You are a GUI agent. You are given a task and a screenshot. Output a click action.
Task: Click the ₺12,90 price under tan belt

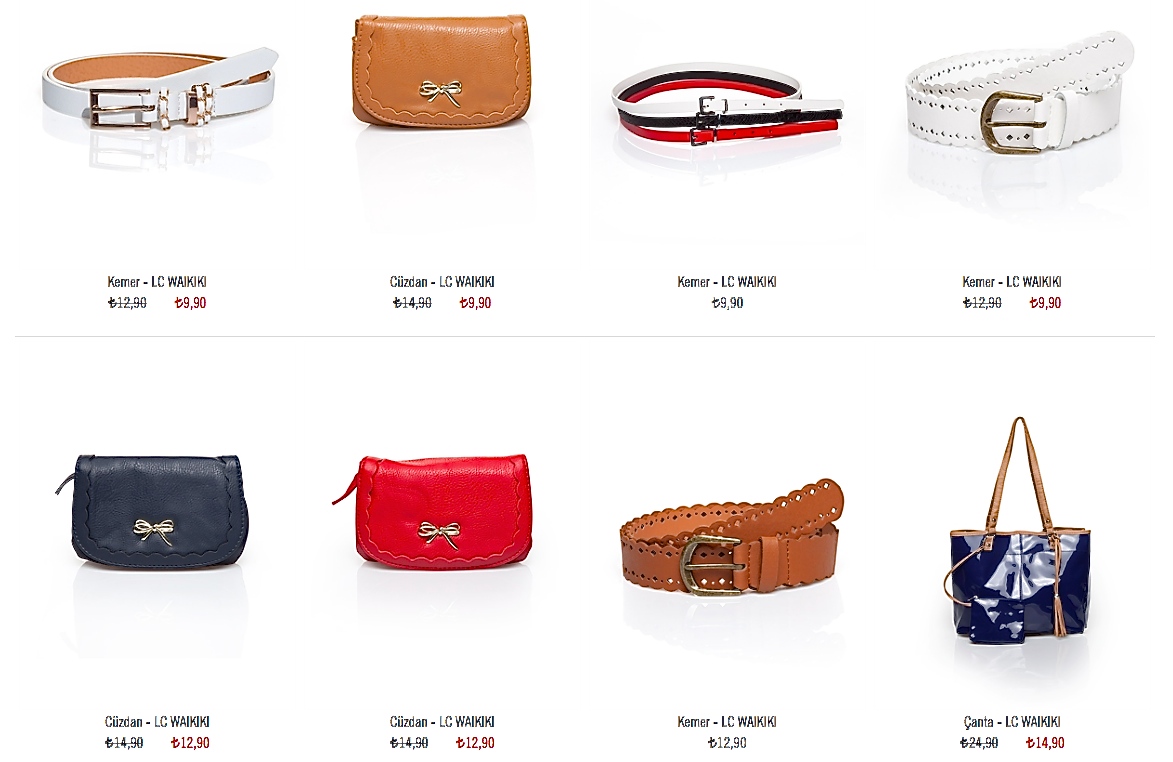726,743
